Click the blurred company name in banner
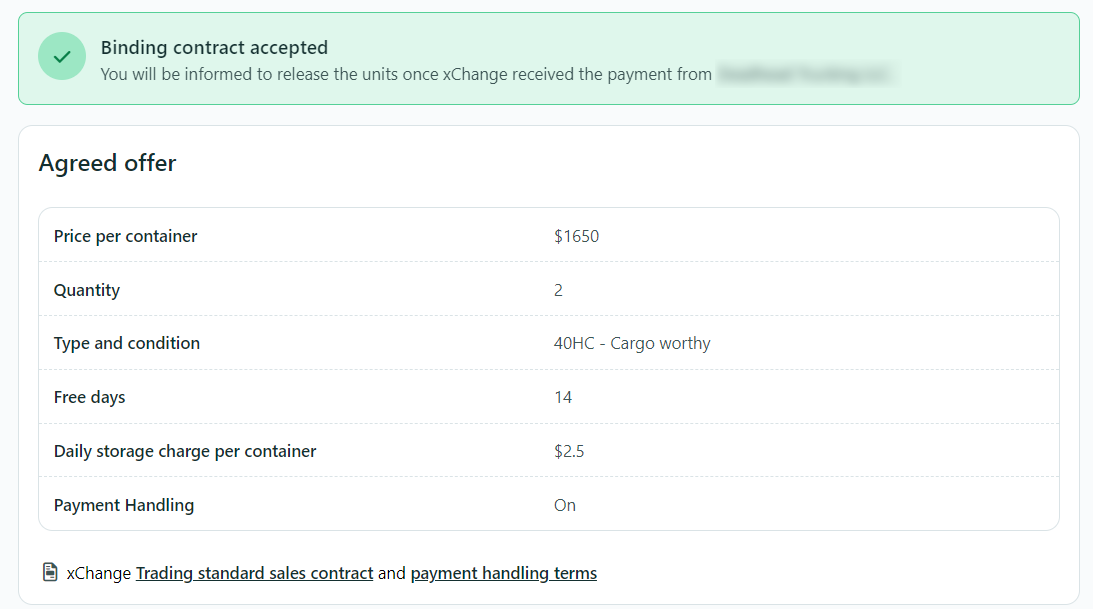The width and height of the screenshot is (1093, 609). tap(805, 74)
